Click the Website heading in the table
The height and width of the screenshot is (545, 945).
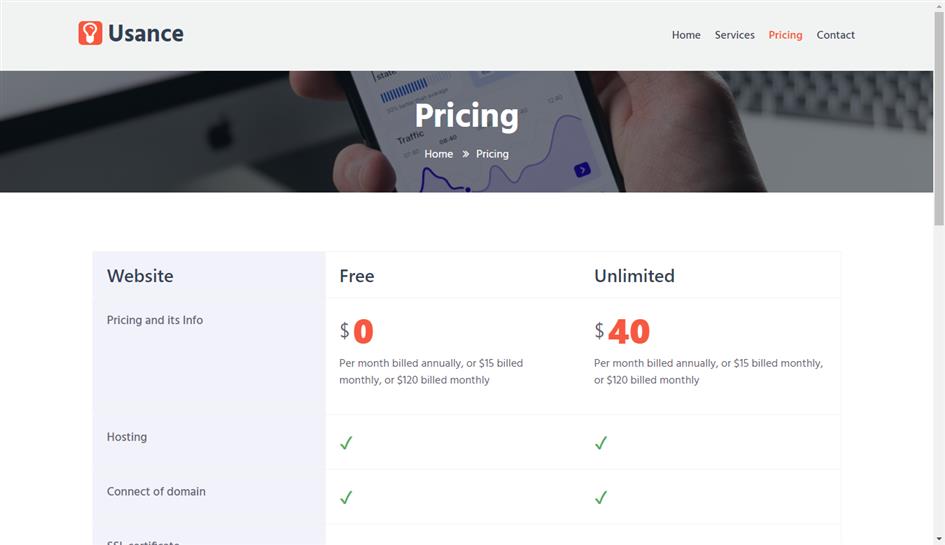tap(140, 276)
